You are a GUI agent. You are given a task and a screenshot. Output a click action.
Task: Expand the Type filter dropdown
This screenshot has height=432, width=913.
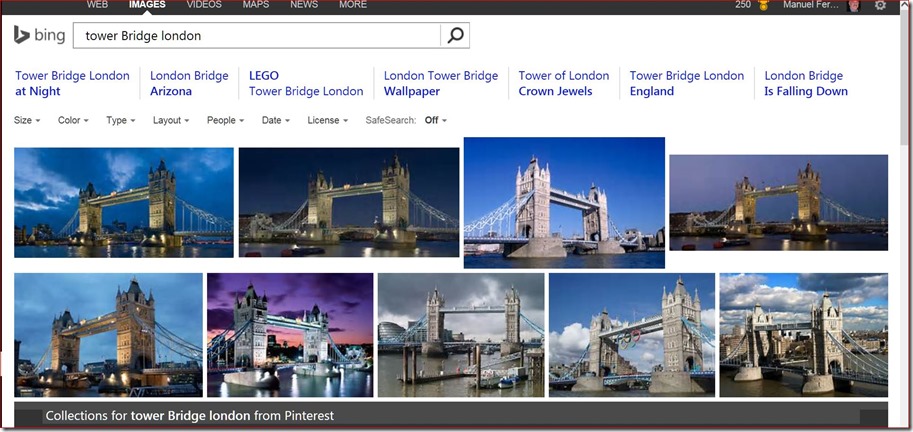pos(121,120)
